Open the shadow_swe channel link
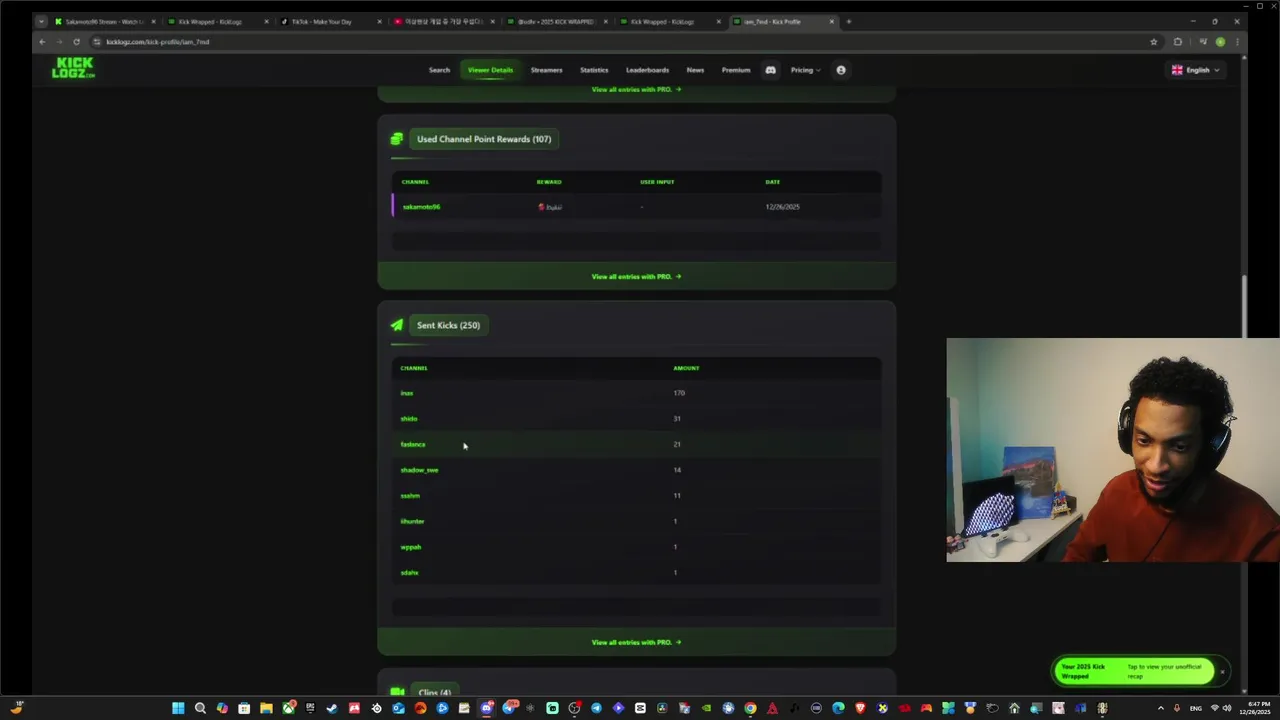The height and width of the screenshot is (720, 1280). (x=419, y=470)
